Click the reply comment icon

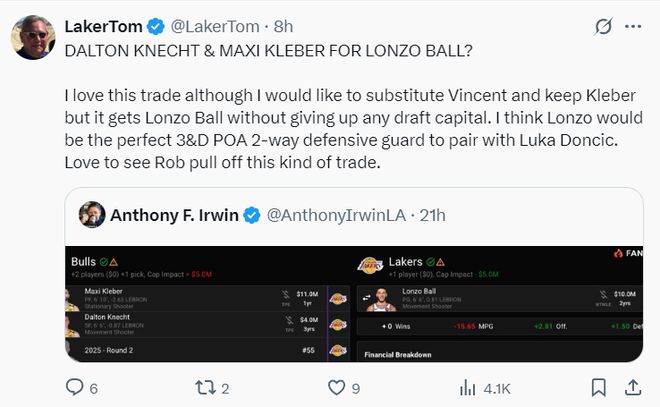tap(75, 387)
